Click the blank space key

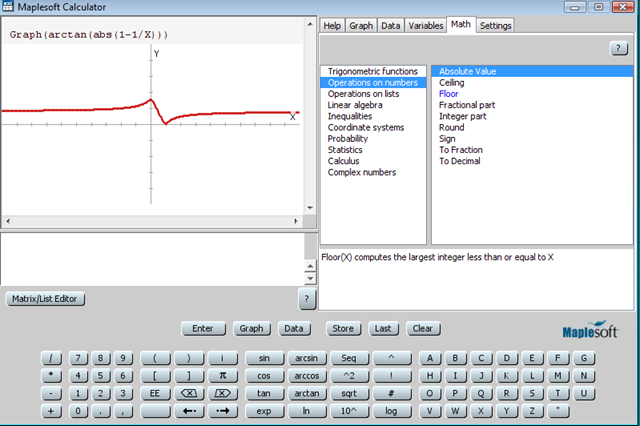click(155, 411)
